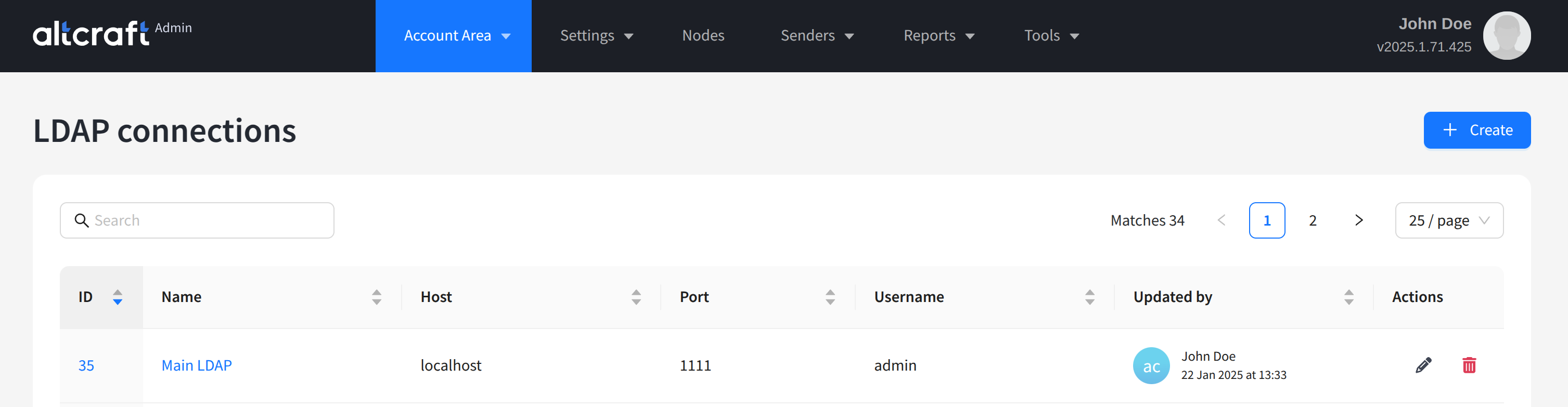Open the Nodes section

click(x=703, y=36)
